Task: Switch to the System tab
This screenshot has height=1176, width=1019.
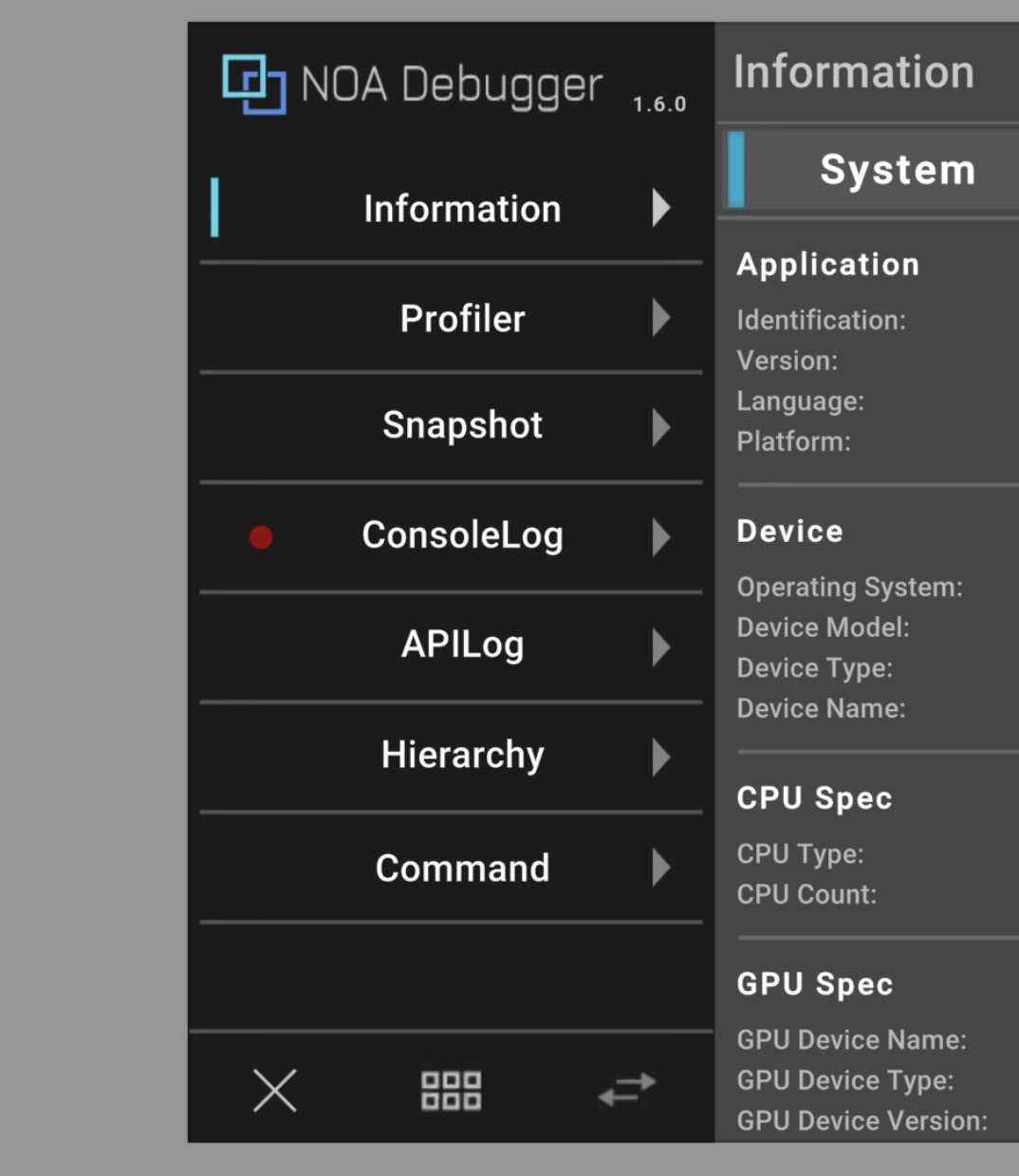Action: (x=871, y=171)
